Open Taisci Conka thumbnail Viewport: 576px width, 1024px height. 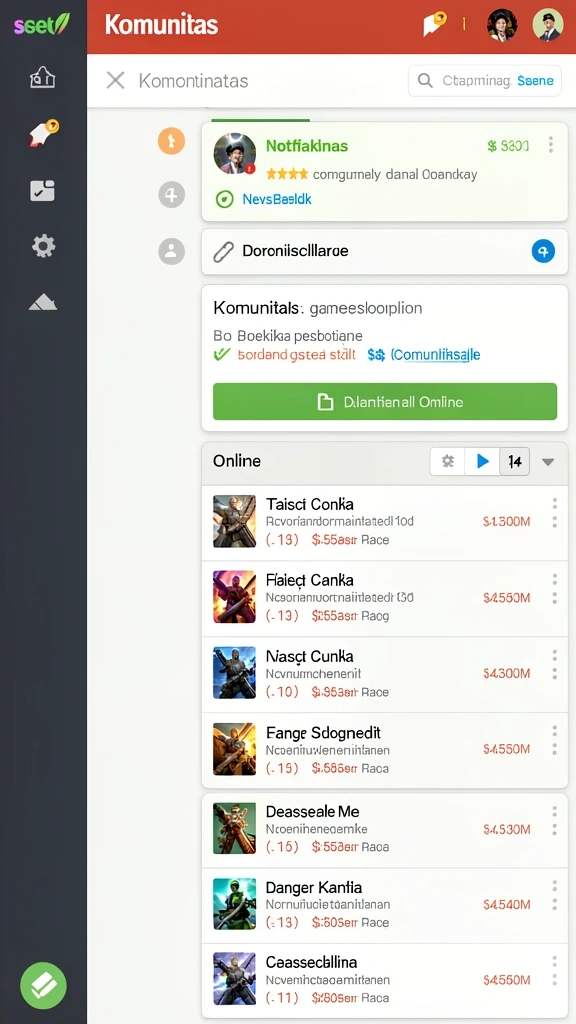[x=234, y=521]
